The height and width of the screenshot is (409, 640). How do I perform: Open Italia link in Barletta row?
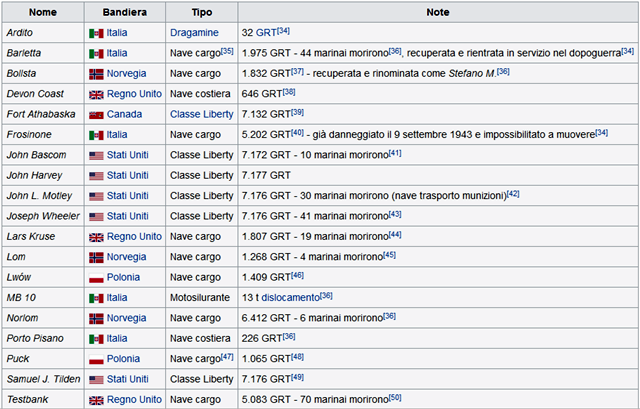[117, 53]
